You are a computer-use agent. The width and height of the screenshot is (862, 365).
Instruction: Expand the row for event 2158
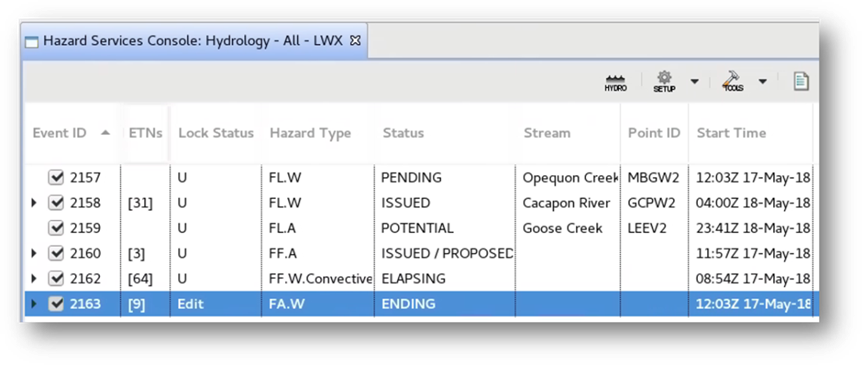[34, 203]
